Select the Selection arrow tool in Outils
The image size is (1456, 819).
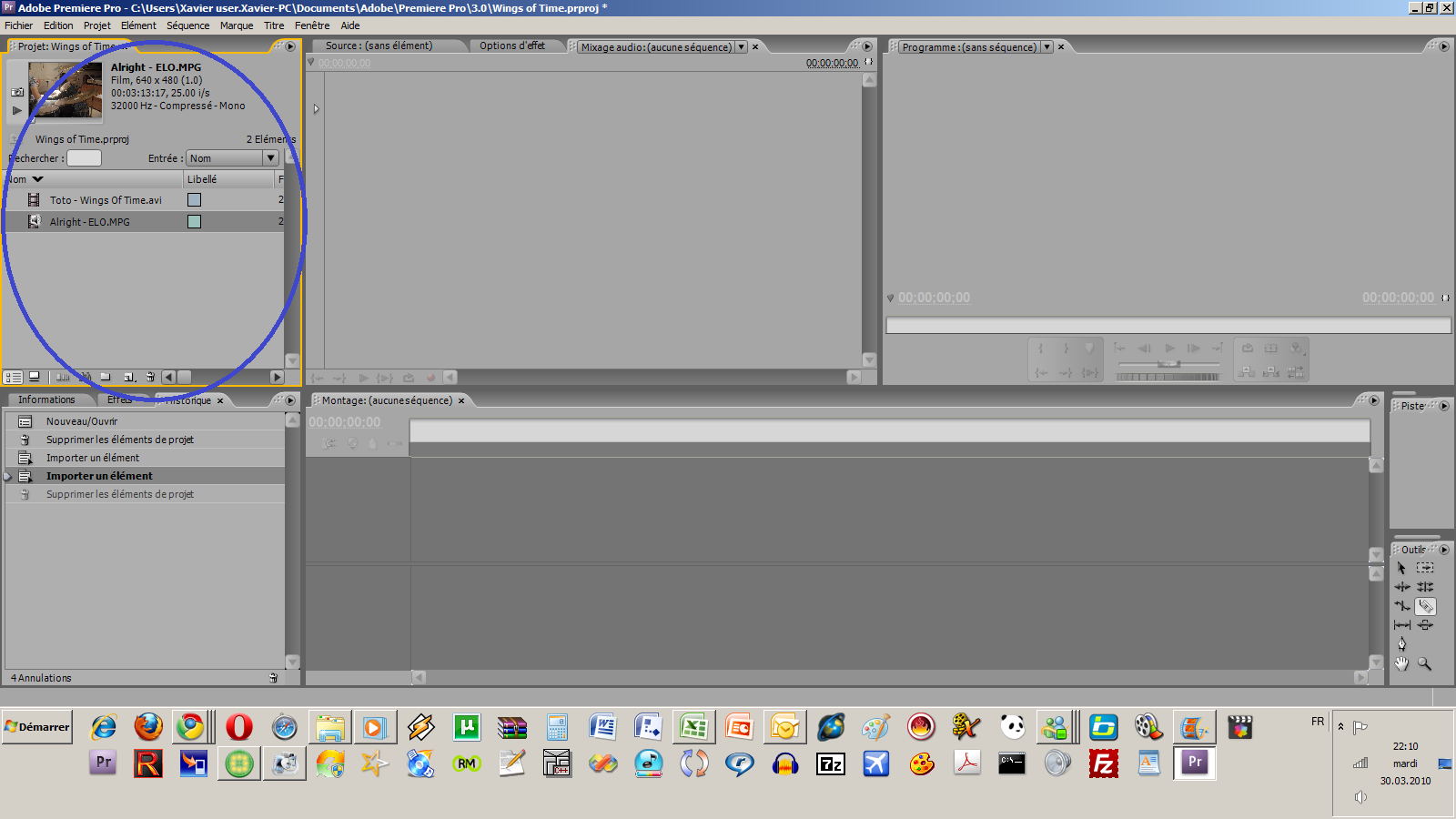(x=1401, y=568)
